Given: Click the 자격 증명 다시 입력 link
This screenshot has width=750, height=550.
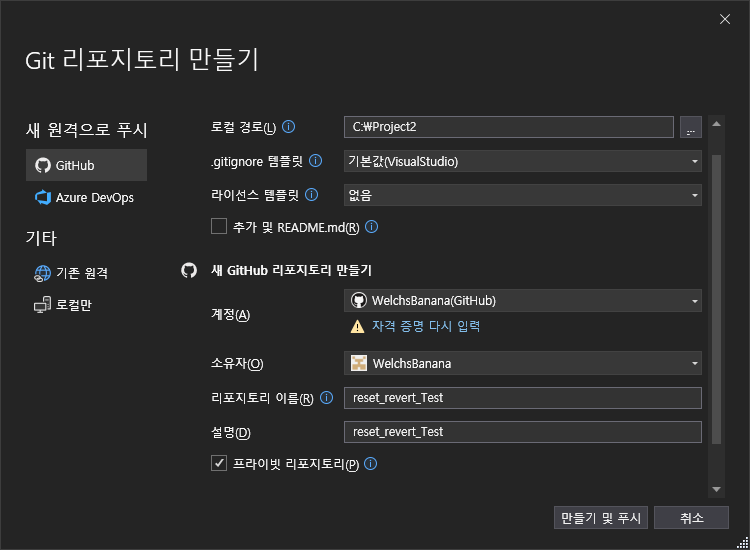Looking at the screenshot, I should tap(426, 326).
